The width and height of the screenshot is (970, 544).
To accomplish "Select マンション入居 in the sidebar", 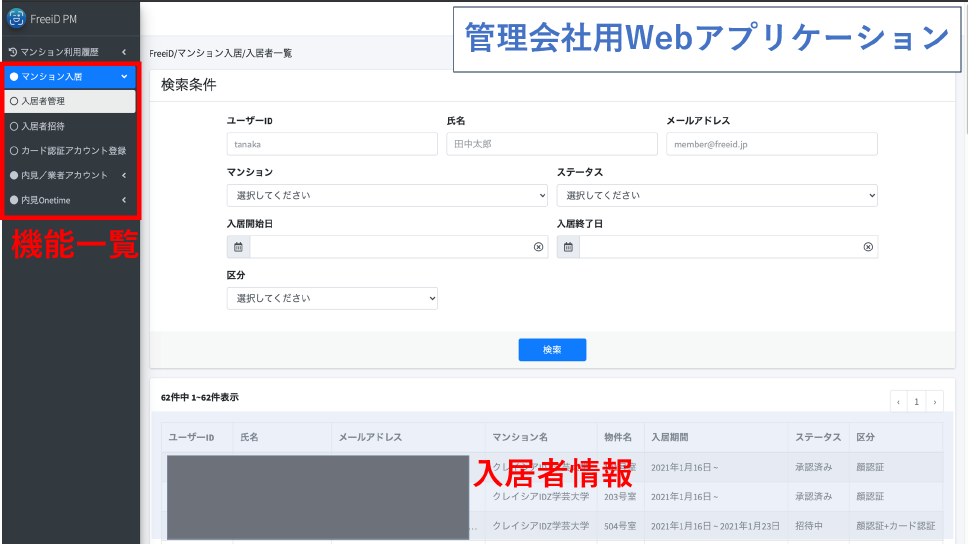I will [70, 77].
